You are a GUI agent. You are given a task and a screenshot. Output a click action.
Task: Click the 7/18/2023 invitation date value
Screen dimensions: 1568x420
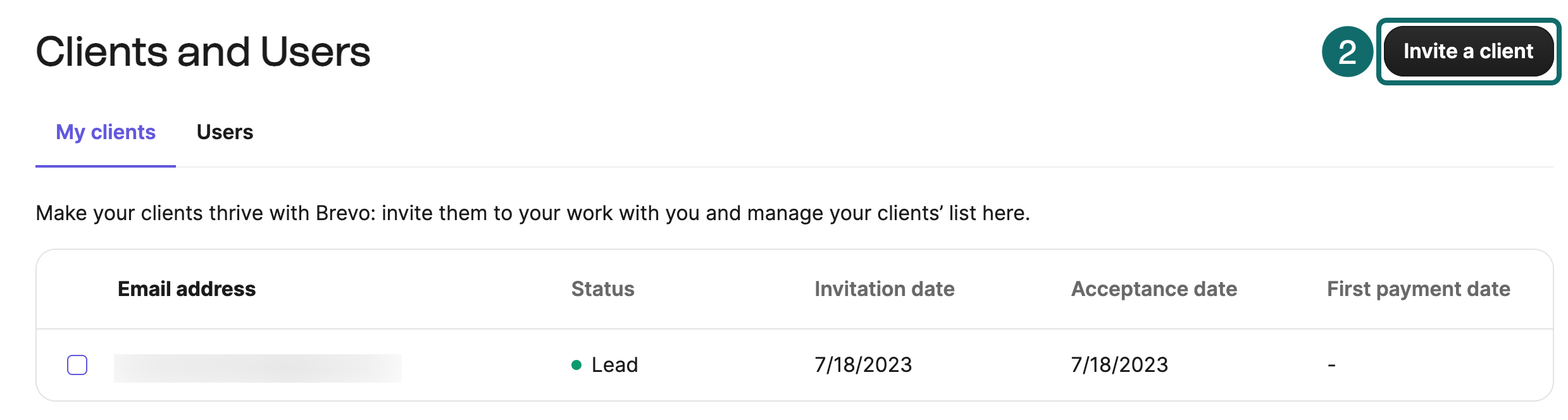(863, 365)
